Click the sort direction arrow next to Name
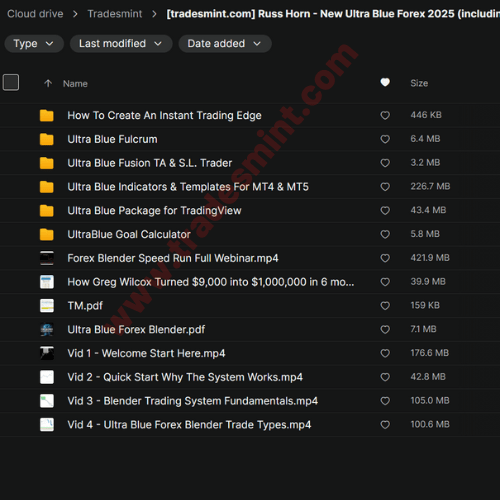This screenshot has width=500, height=500. point(48,83)
